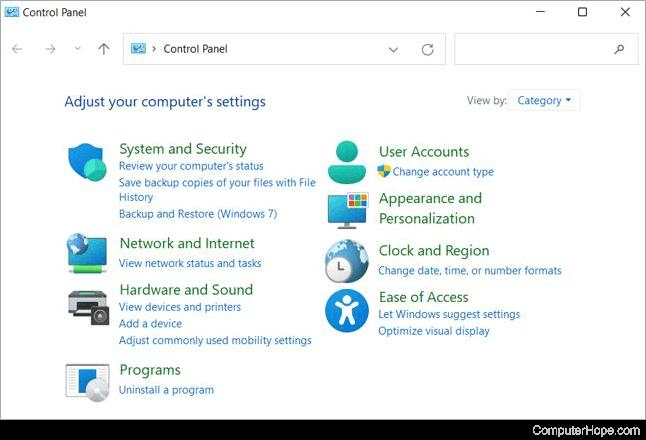The image size is (646, 440).
Task: Open Change account type link
Action: (443, 172)
